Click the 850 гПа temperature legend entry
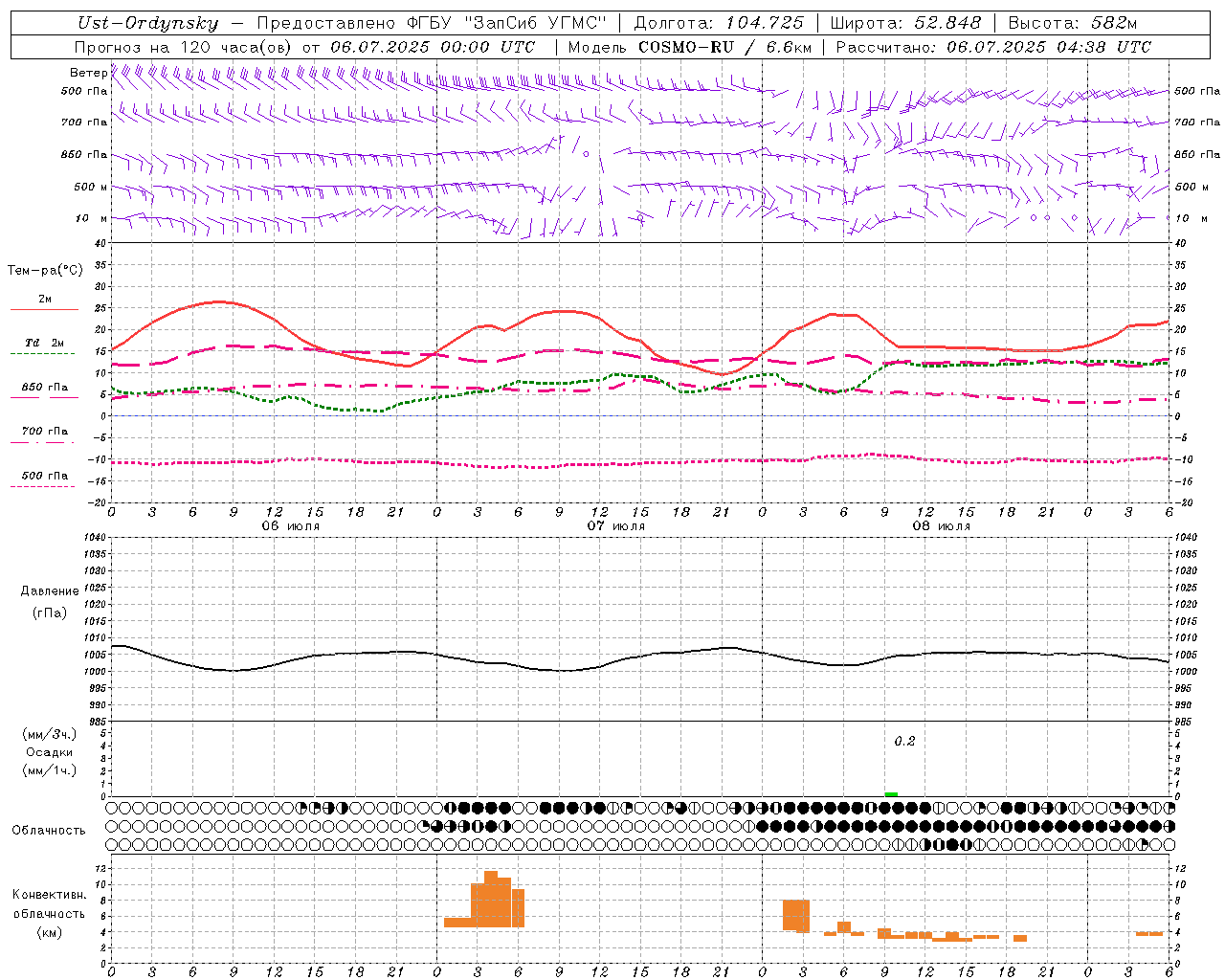Screen dimensions: 1225x980 (45, 387)
